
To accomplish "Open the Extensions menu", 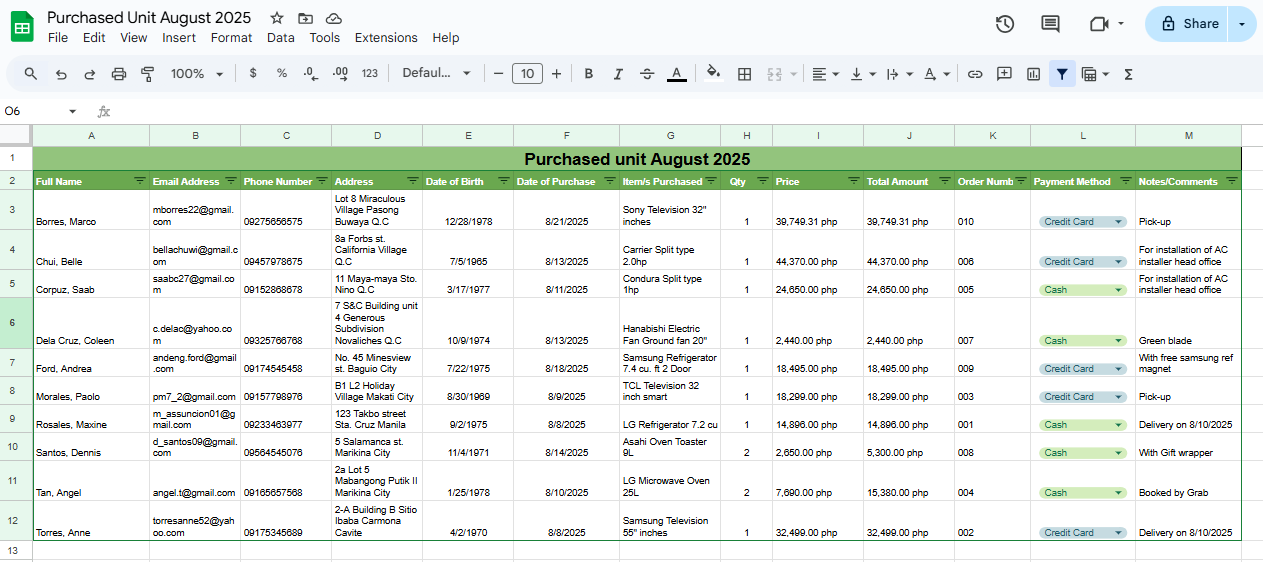I will 386,38.
